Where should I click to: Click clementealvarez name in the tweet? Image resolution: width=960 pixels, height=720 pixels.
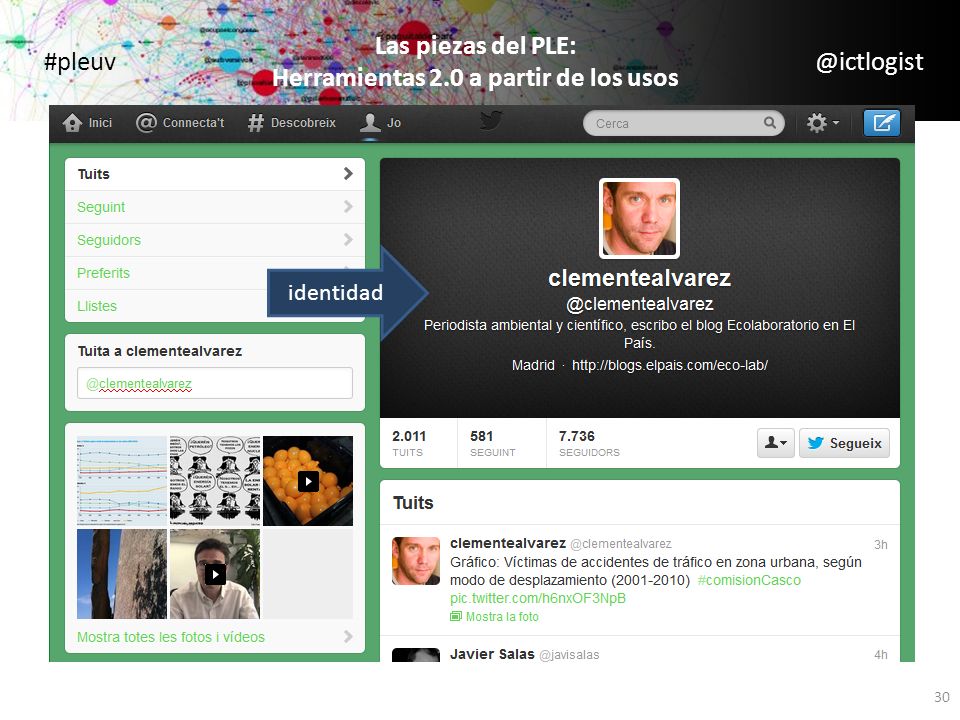pos(508,543)
